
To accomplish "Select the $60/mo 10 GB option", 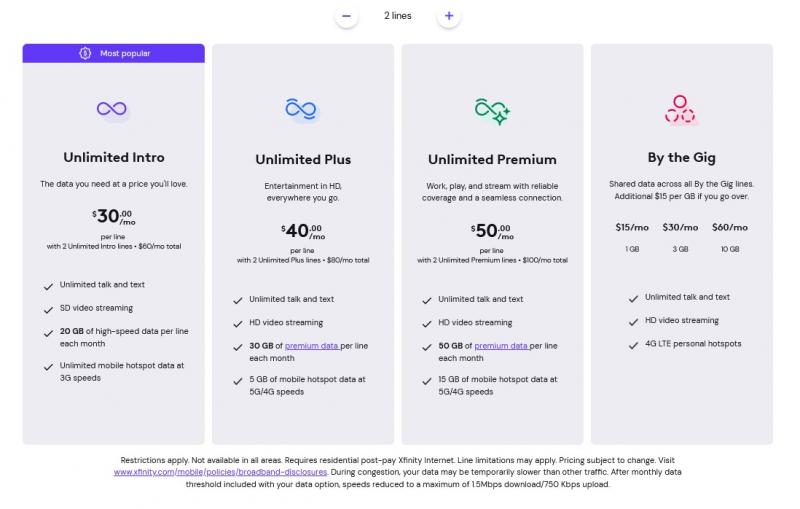I will 730,237.
